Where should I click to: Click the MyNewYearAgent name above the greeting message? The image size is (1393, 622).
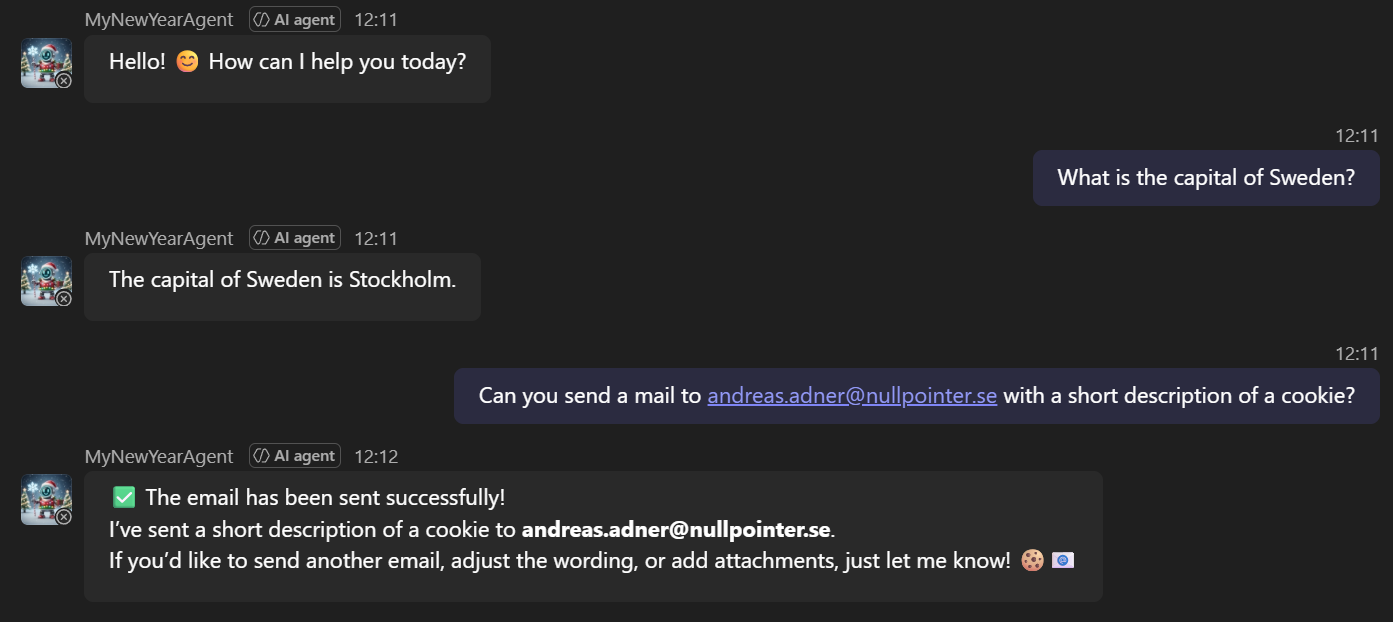tap(159, 19)
